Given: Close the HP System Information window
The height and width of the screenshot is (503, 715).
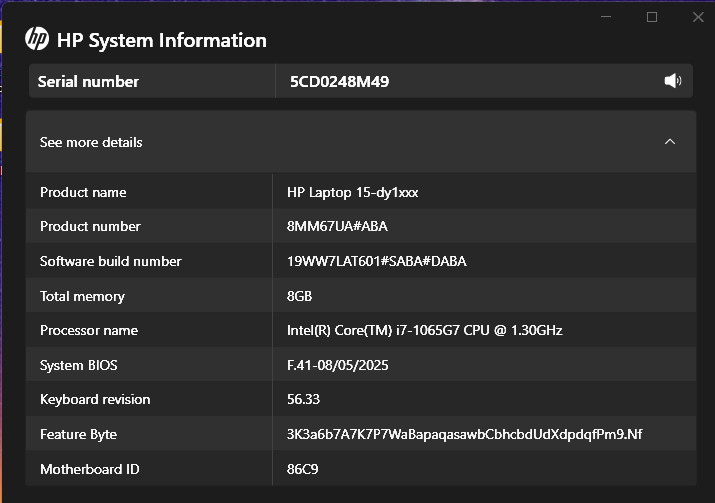Looking at the screenshot, I should [x=698, y=17].
